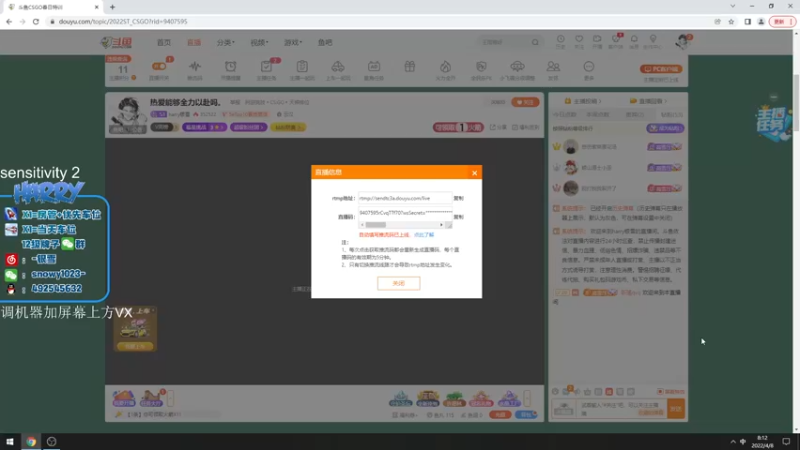
Task: Open the 鱼吧 nav item
Action: (x=325, y=42)
